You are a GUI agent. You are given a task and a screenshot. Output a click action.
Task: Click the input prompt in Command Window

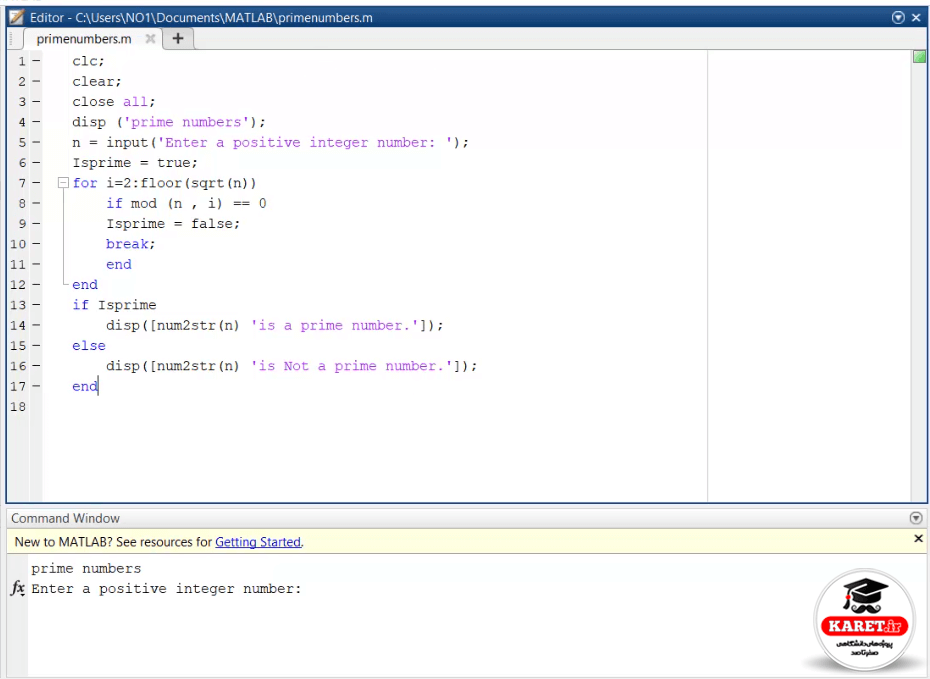[x=166, y=589]
